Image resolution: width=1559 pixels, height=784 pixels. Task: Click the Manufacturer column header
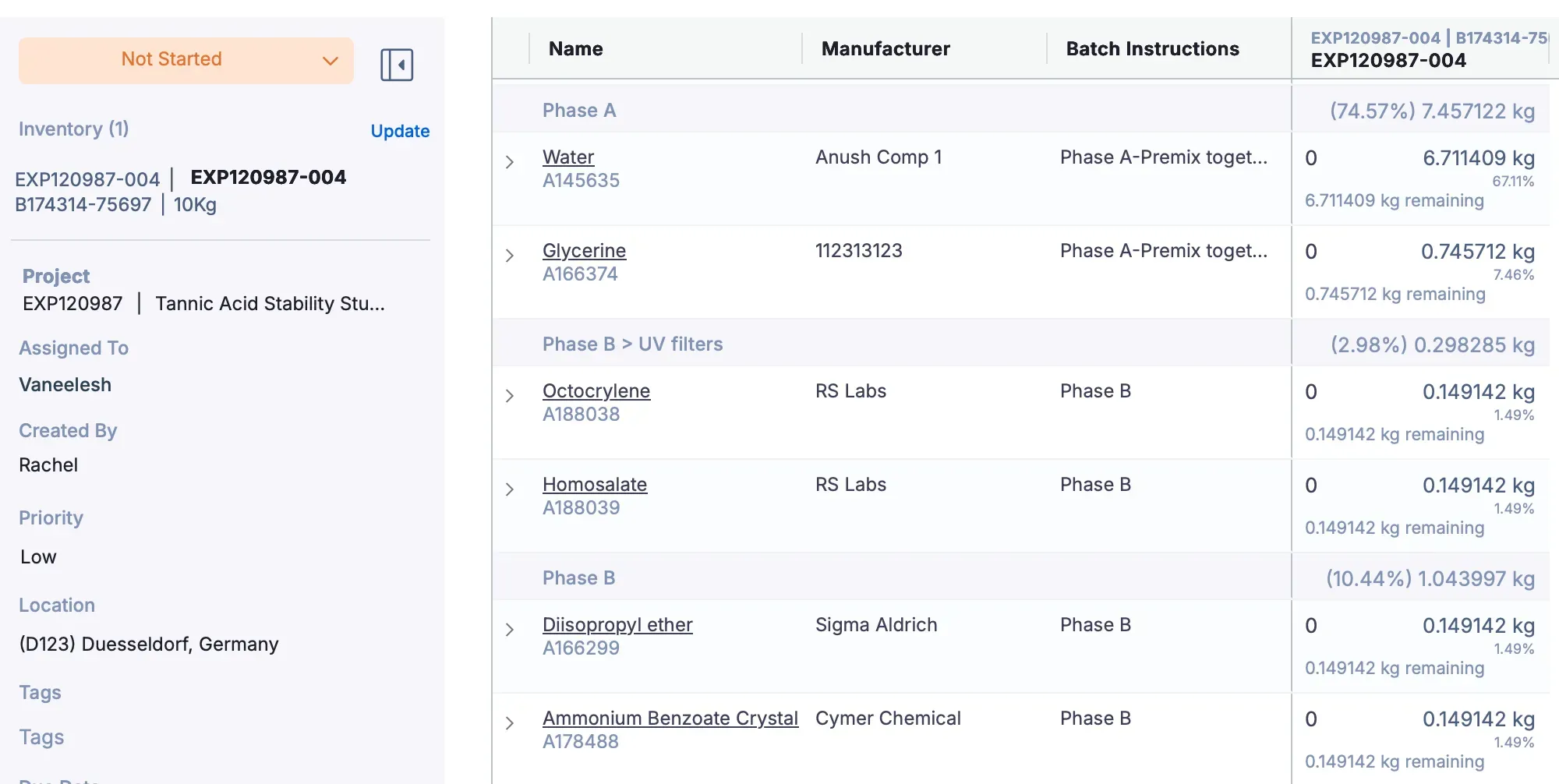[x=886, y=49]
